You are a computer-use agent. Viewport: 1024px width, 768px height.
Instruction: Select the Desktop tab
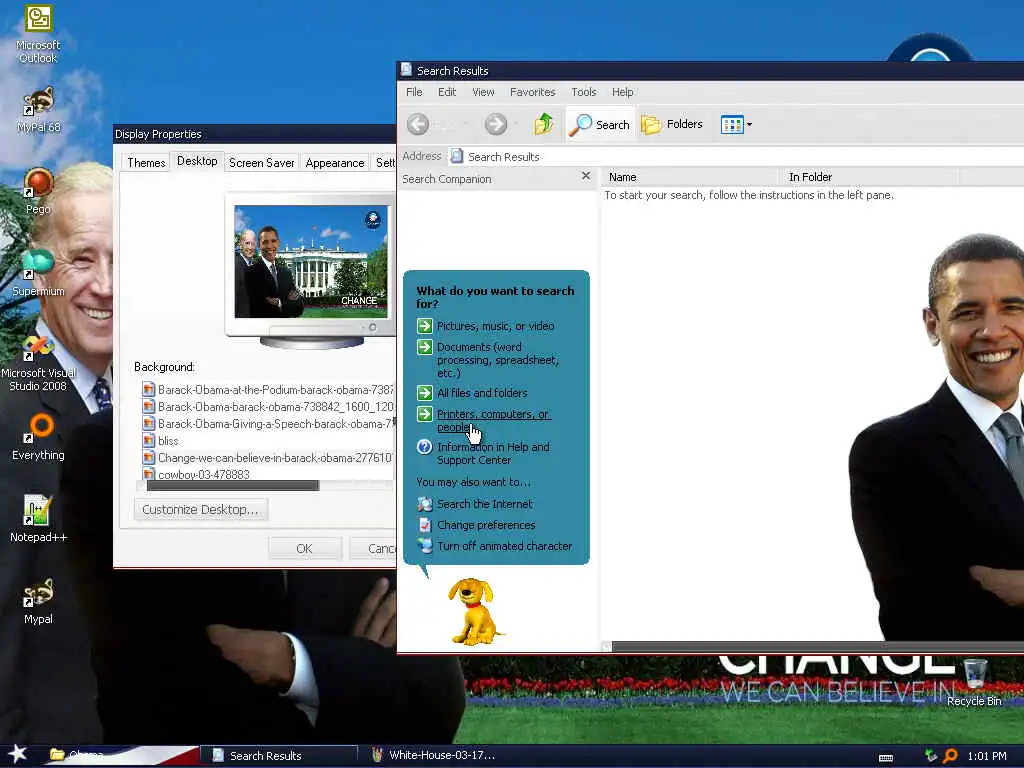(197, 161)
